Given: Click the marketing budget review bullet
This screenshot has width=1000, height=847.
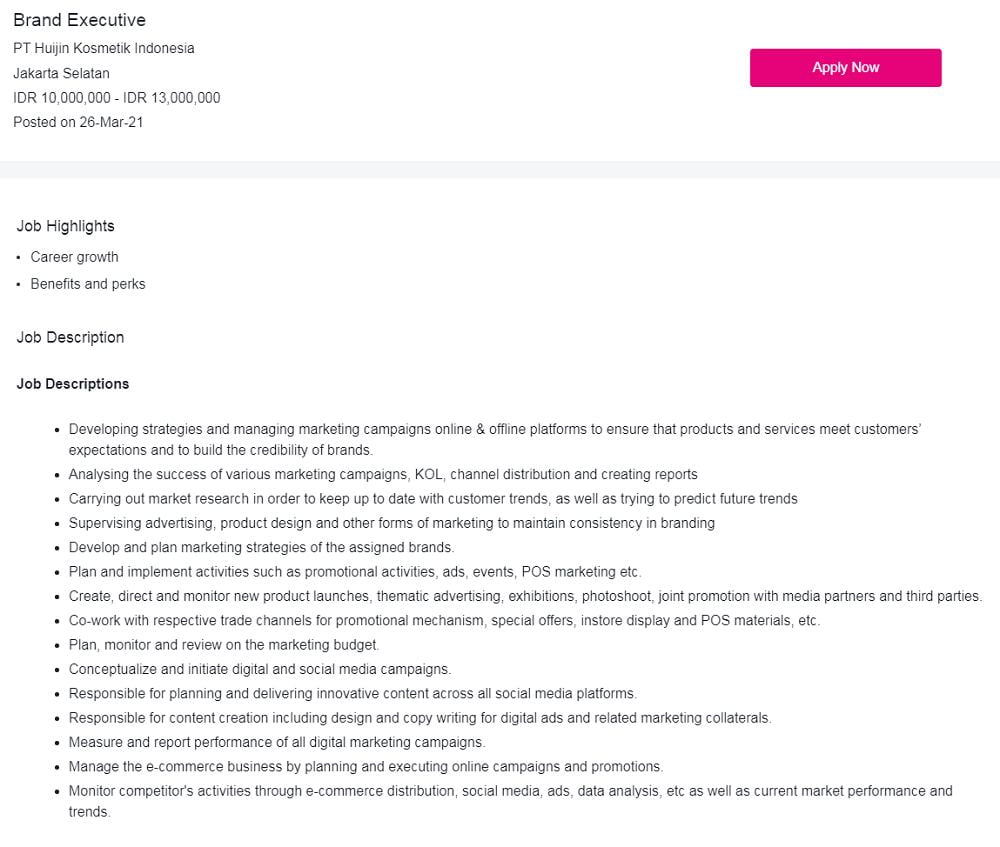Looking at the screenshot, I should [x=224, y=645].
